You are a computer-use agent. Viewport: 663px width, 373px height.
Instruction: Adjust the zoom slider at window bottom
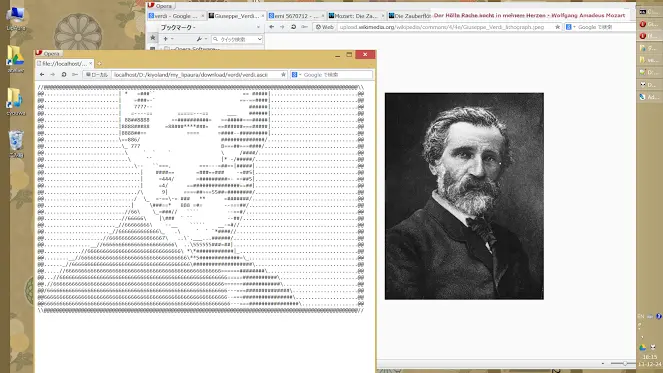624,363
